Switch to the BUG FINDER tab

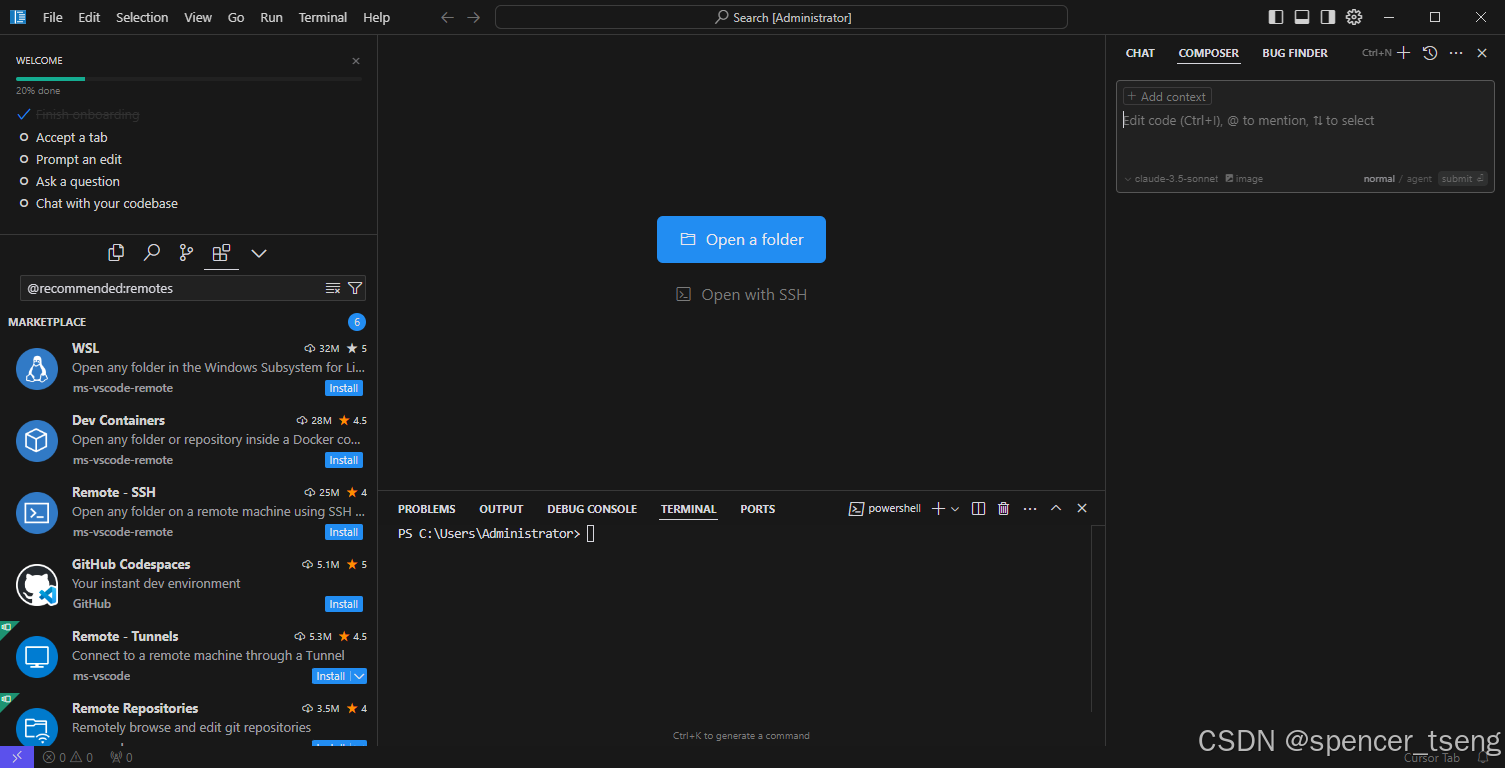coord(1295,53)
